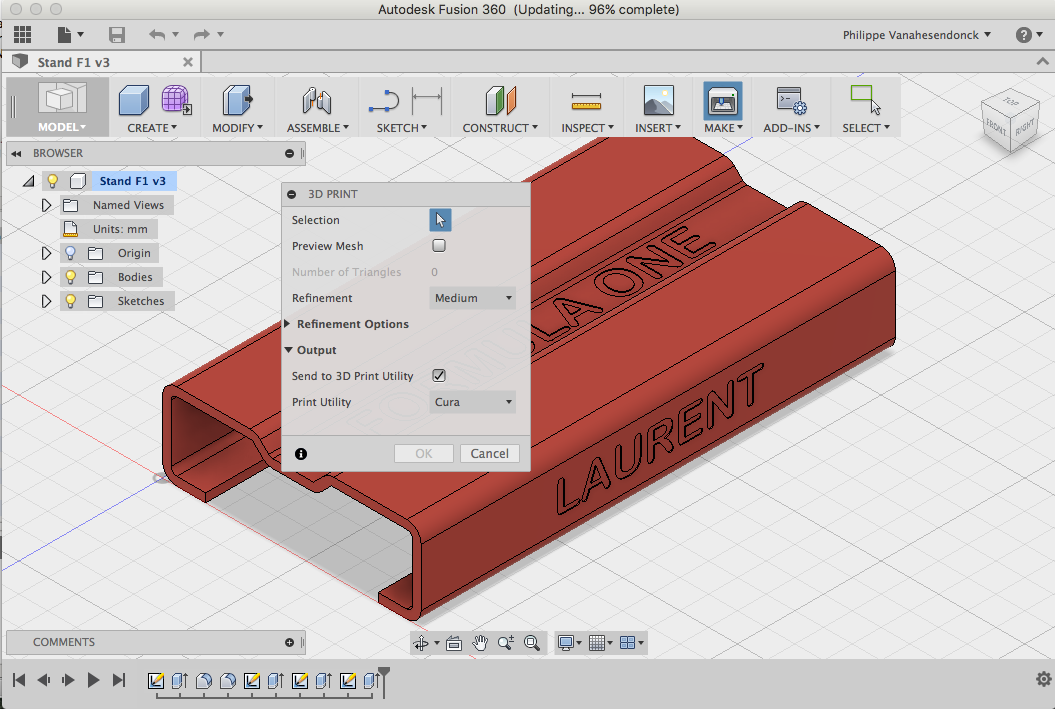1055x709 pixels.
Task: Enable the Preview Mesh checkbox
Action: (x=439, y=246)
